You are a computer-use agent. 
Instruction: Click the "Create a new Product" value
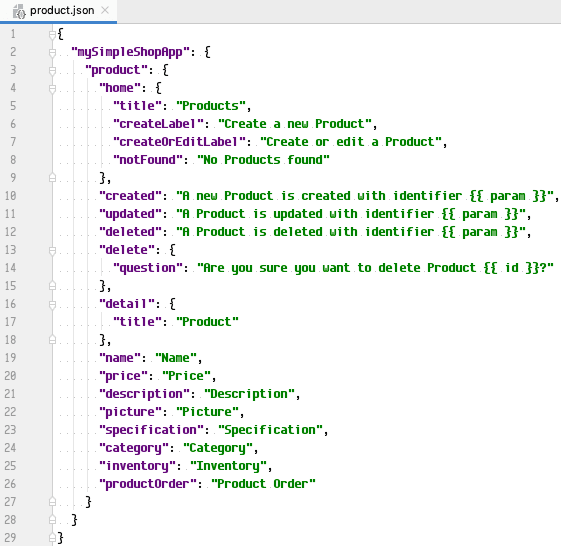click(x=295, y=124)
